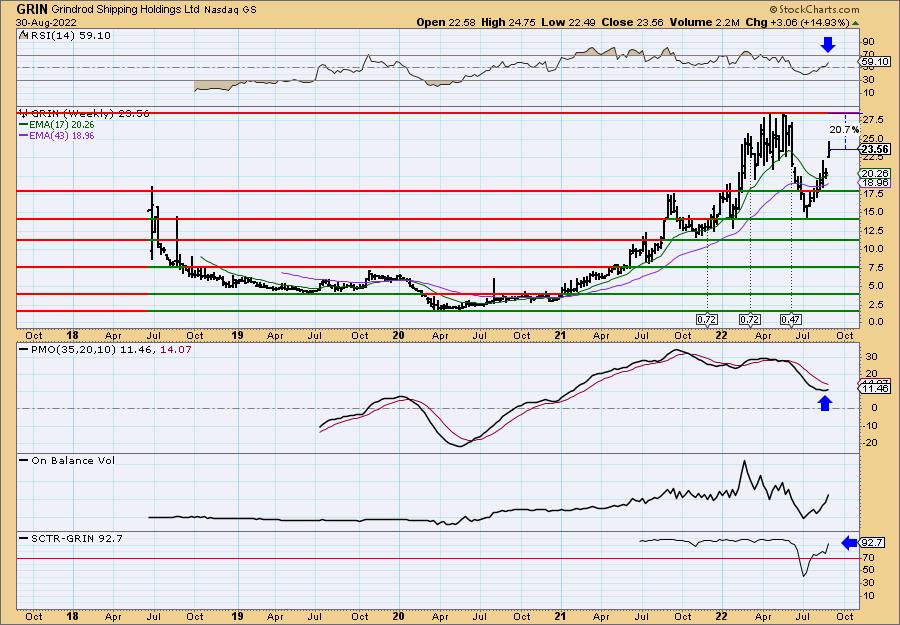Click the 30-Aug-2022 chart date
Image resolution: width=900 pixels, height=625 pixels.
coord(44,22)
